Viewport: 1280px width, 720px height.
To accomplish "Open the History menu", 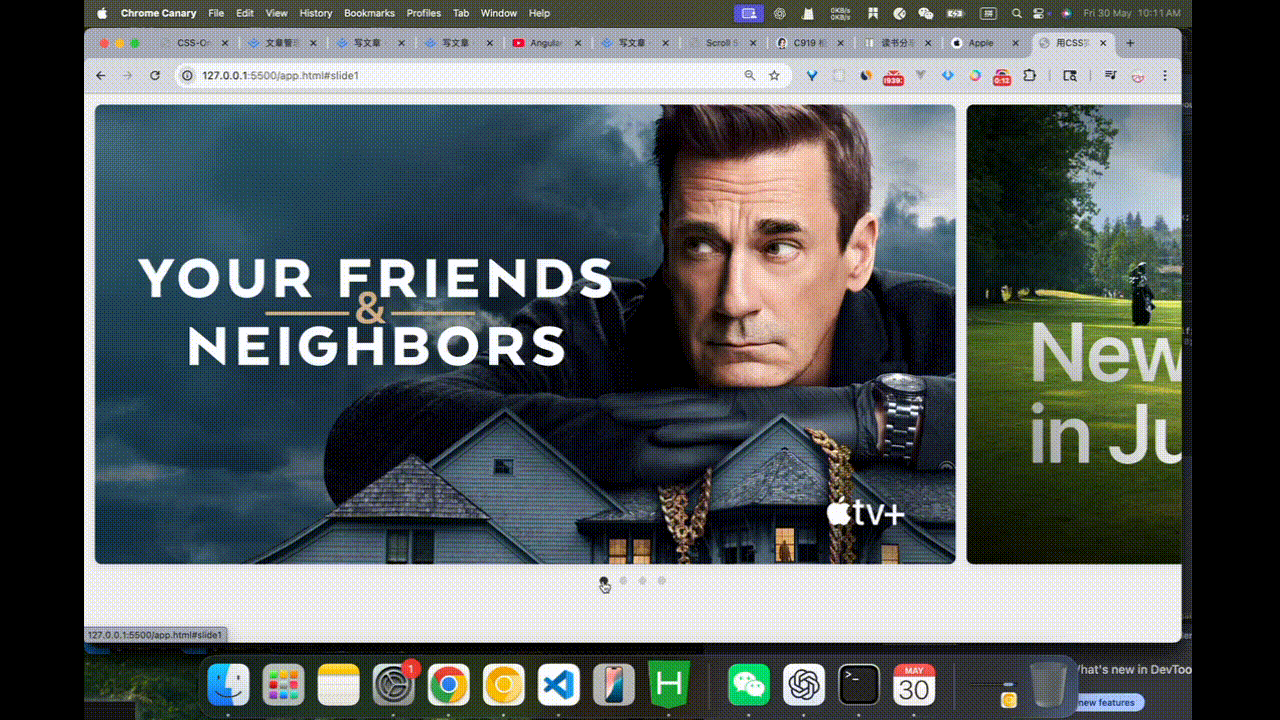I will (316, 13).
